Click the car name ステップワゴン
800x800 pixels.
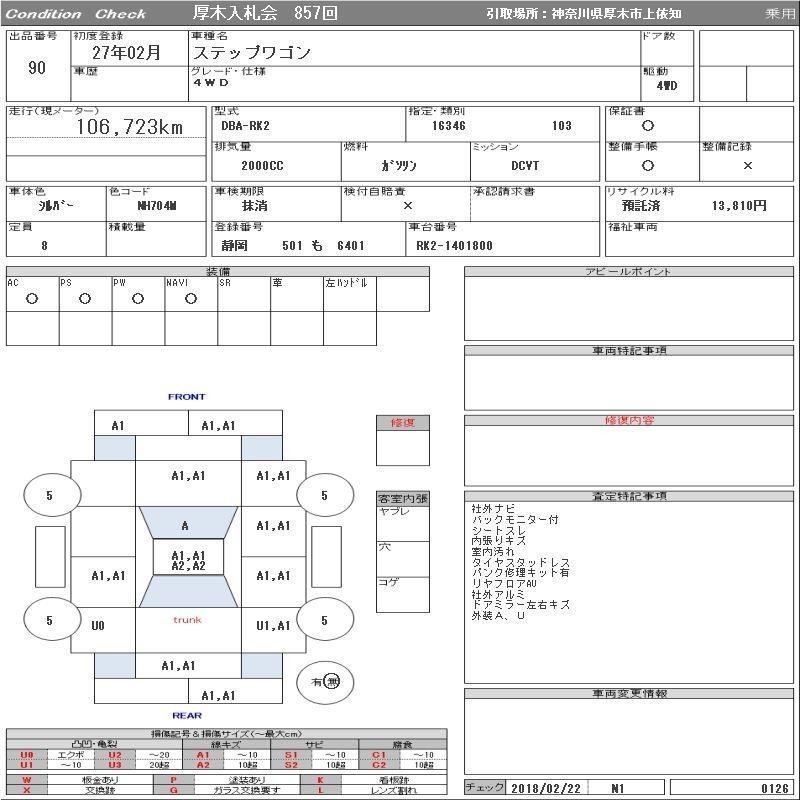252,53
